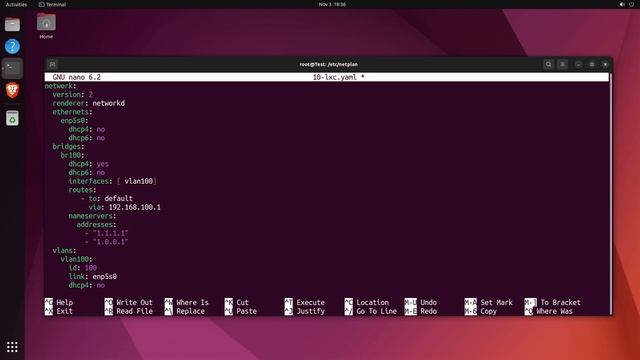
Task: Click the 'link: enp5s0' line
Action: pos(93,277)
